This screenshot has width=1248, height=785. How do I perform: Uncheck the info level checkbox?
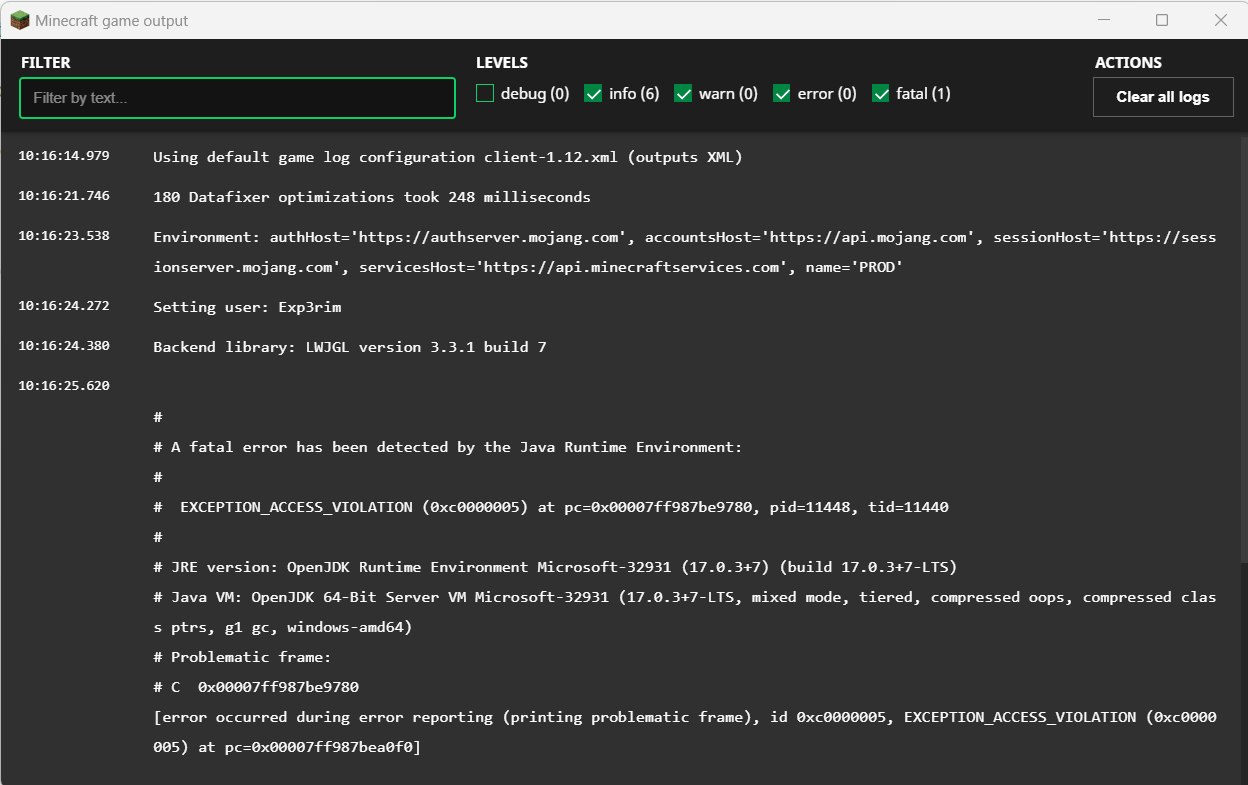coord(593,93)
